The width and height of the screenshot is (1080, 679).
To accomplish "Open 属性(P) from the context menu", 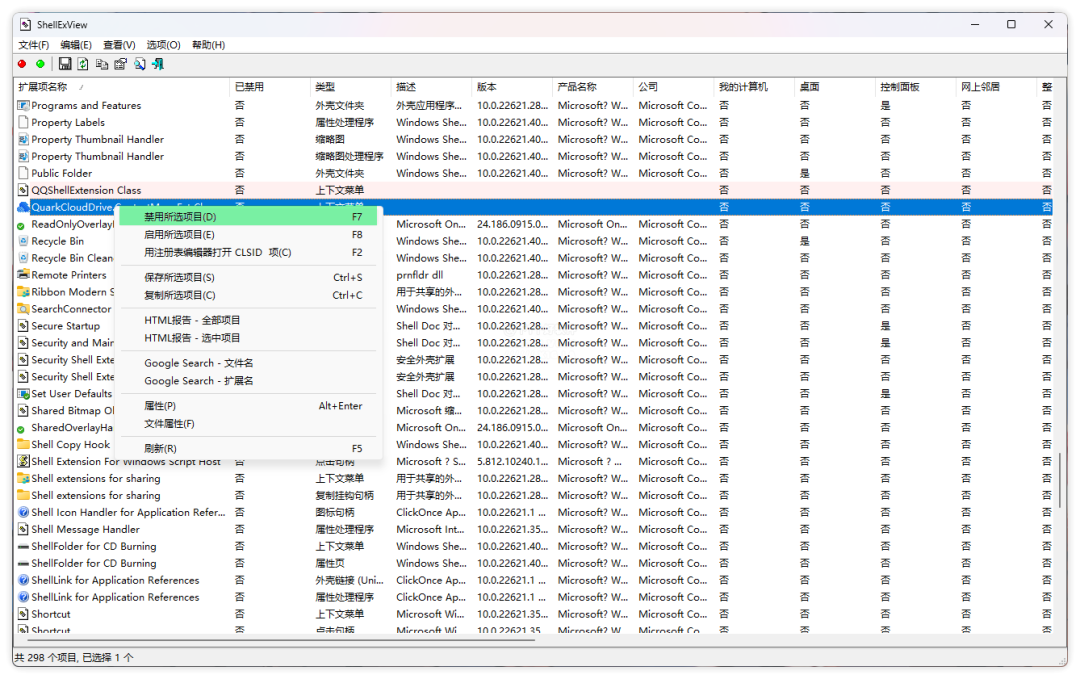I will tap(249, 406).
